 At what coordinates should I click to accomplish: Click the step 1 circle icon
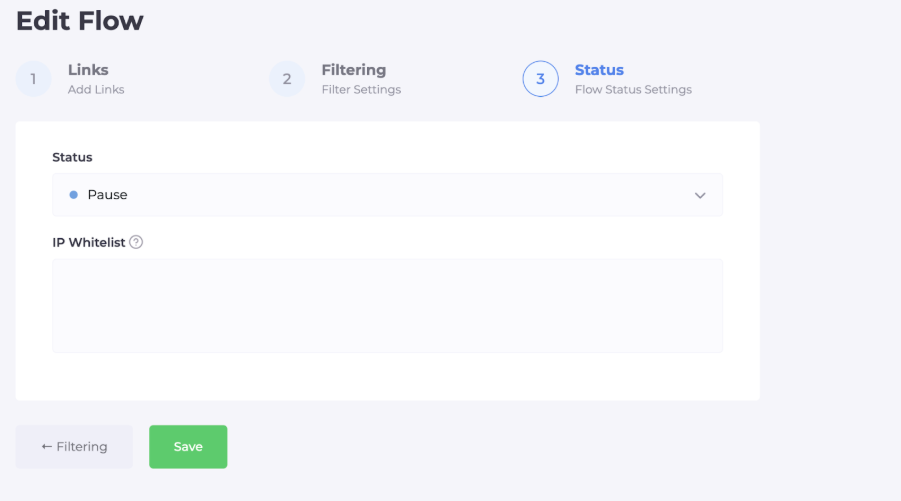click(33, 79)
